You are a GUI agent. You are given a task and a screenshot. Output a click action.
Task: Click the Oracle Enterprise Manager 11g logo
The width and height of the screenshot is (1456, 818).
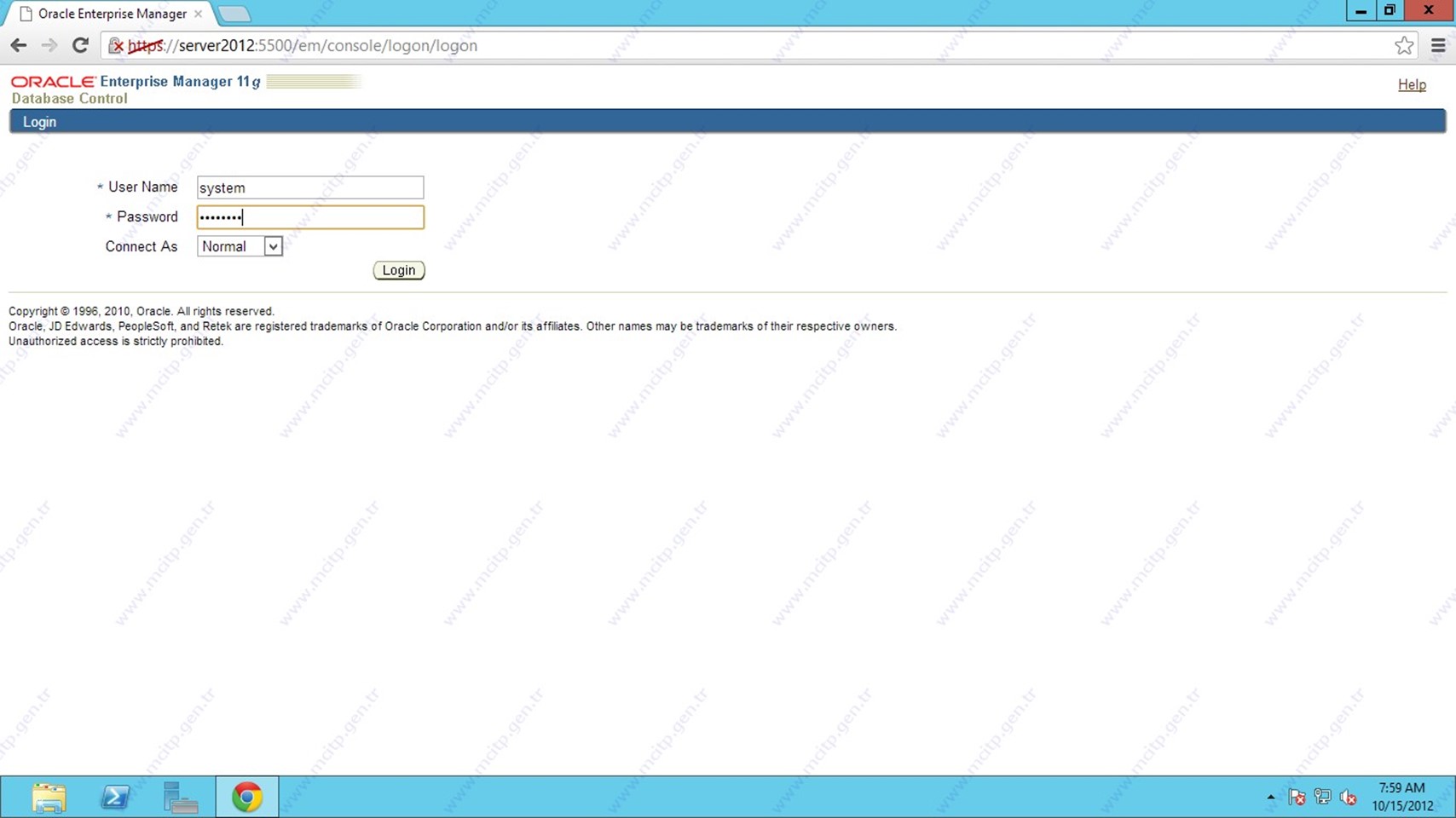click(x=136, y=82)
